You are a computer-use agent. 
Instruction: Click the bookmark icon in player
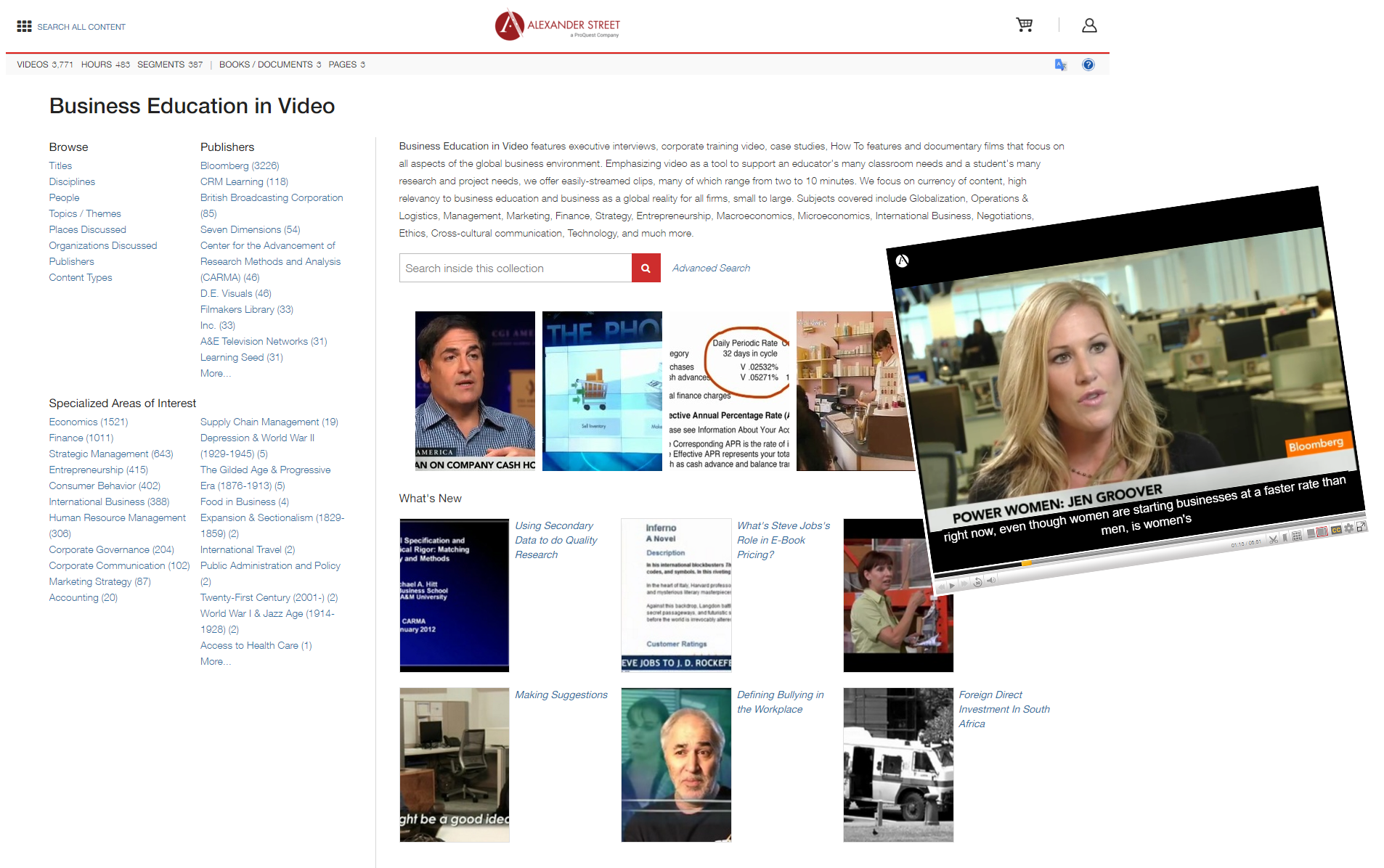click(1285, 538)
